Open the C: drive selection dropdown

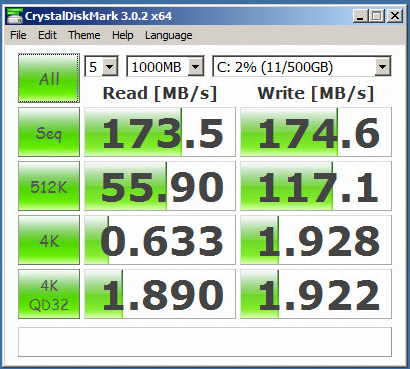(x=302, y=67)
